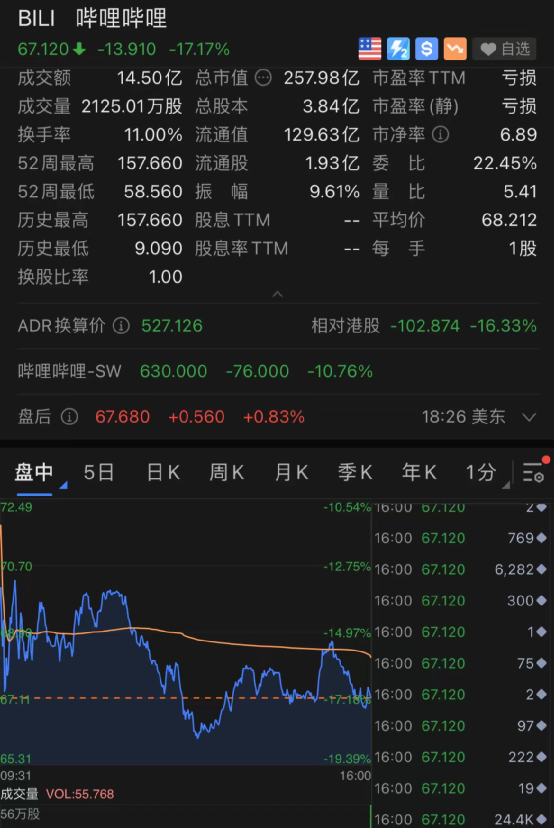The image size is (554, 828).
Task: Show info for 市净率
Action: pyautogui.click(x=440, y=135)
